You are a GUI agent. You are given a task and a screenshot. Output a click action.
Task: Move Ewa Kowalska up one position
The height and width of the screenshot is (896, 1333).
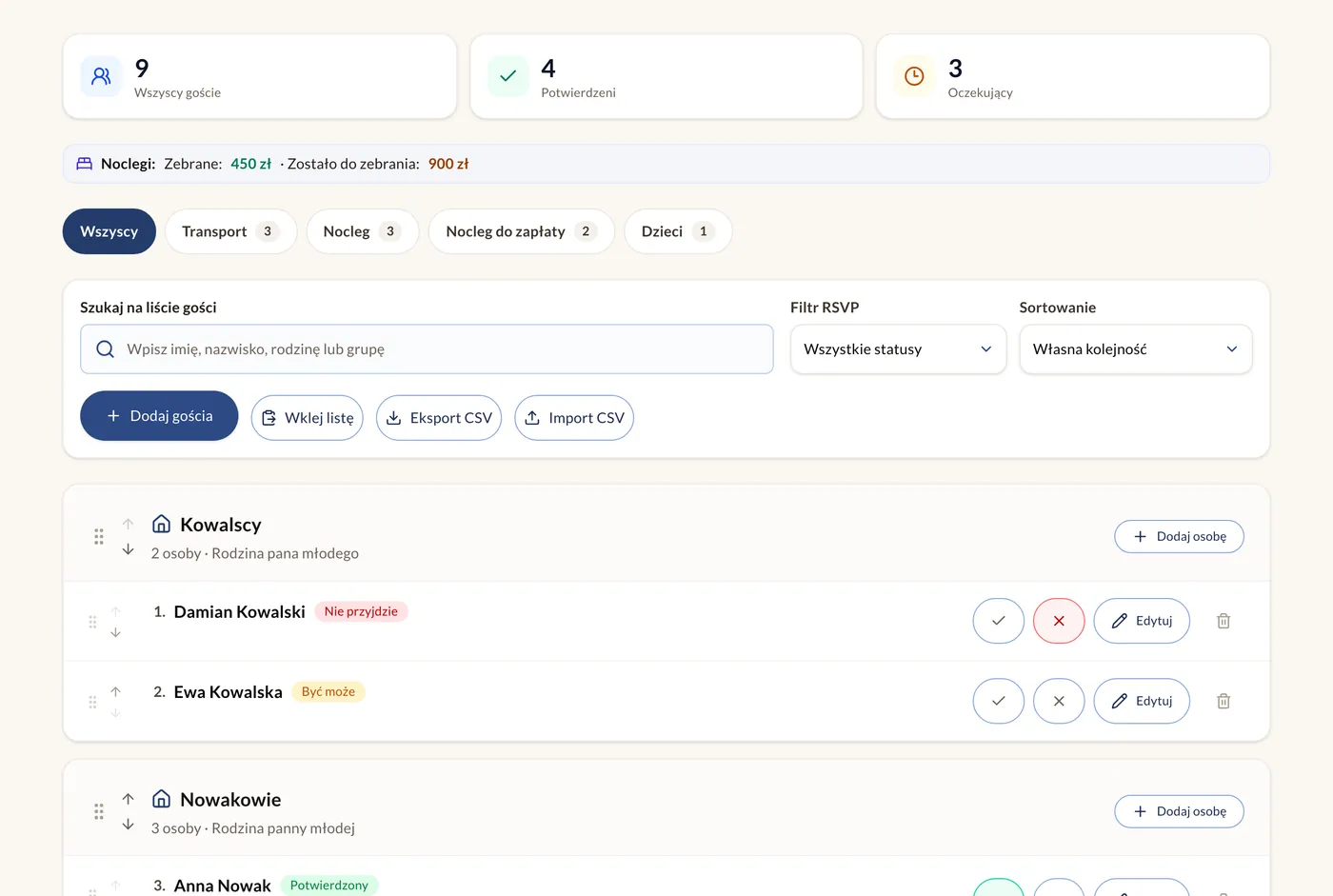click(x=115, y=691)
